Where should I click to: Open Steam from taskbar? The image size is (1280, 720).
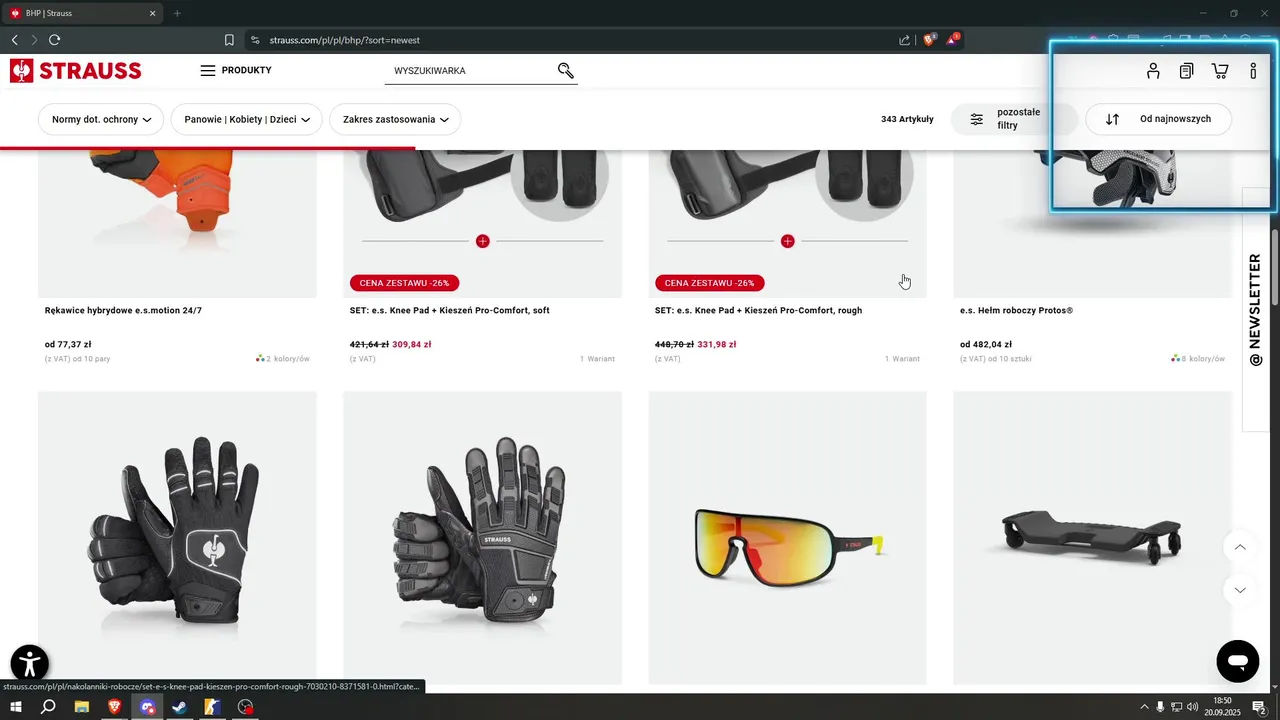[x=179, y=707]
